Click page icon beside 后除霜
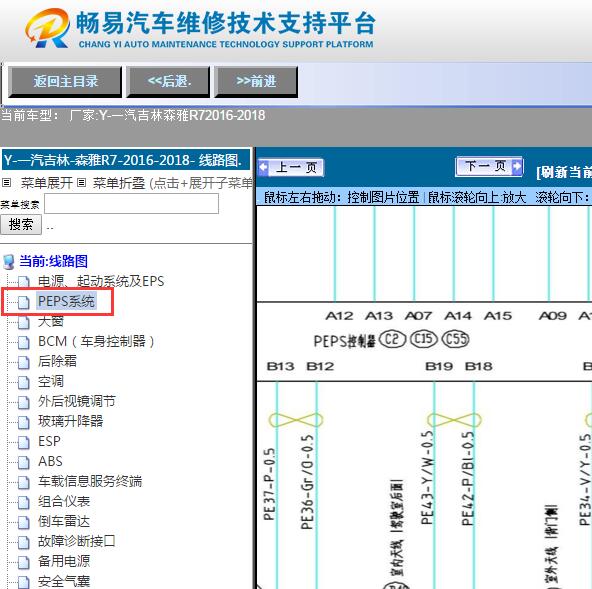This screenshot has width=592, height=589. [x=23, y=362]
